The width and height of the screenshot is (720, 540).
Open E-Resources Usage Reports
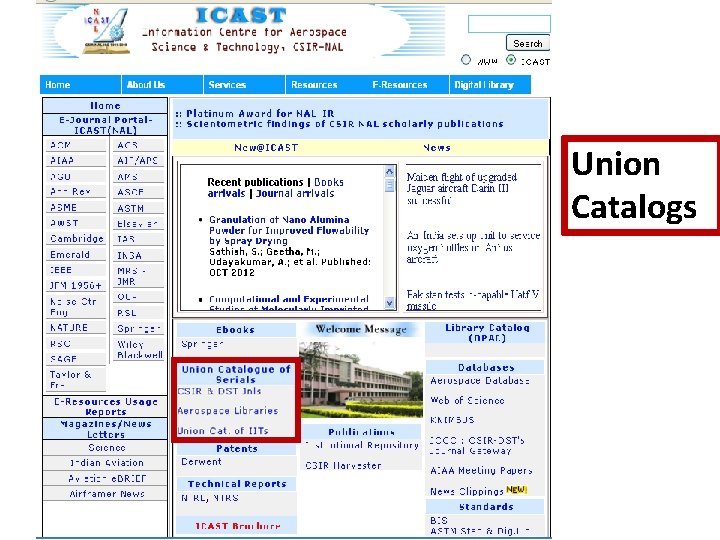pos(106,406)
